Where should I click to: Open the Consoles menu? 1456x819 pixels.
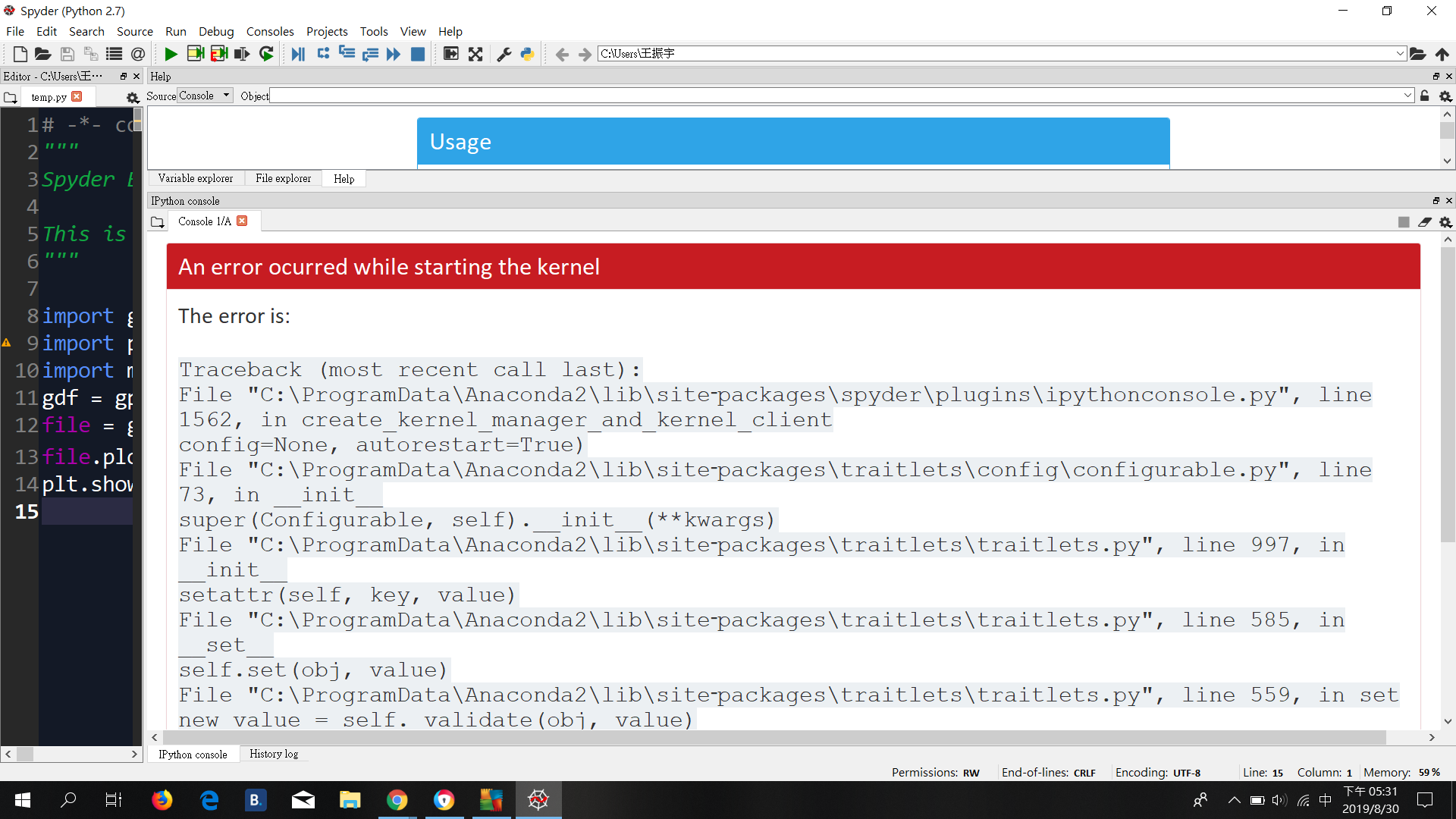270,31
